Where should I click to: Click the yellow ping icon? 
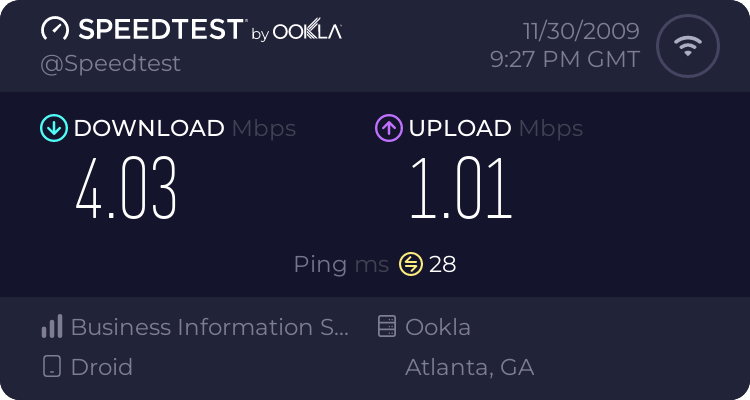coord(410,264)
